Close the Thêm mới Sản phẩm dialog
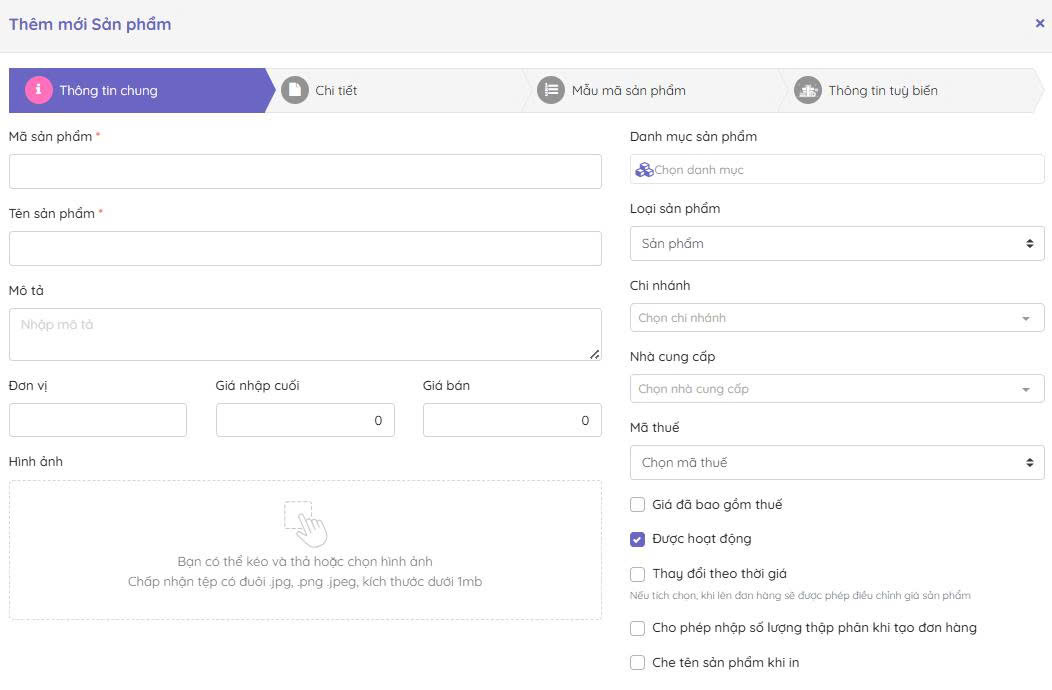Viewport: 1052px width, 690px height. [x=1039, y=23]
